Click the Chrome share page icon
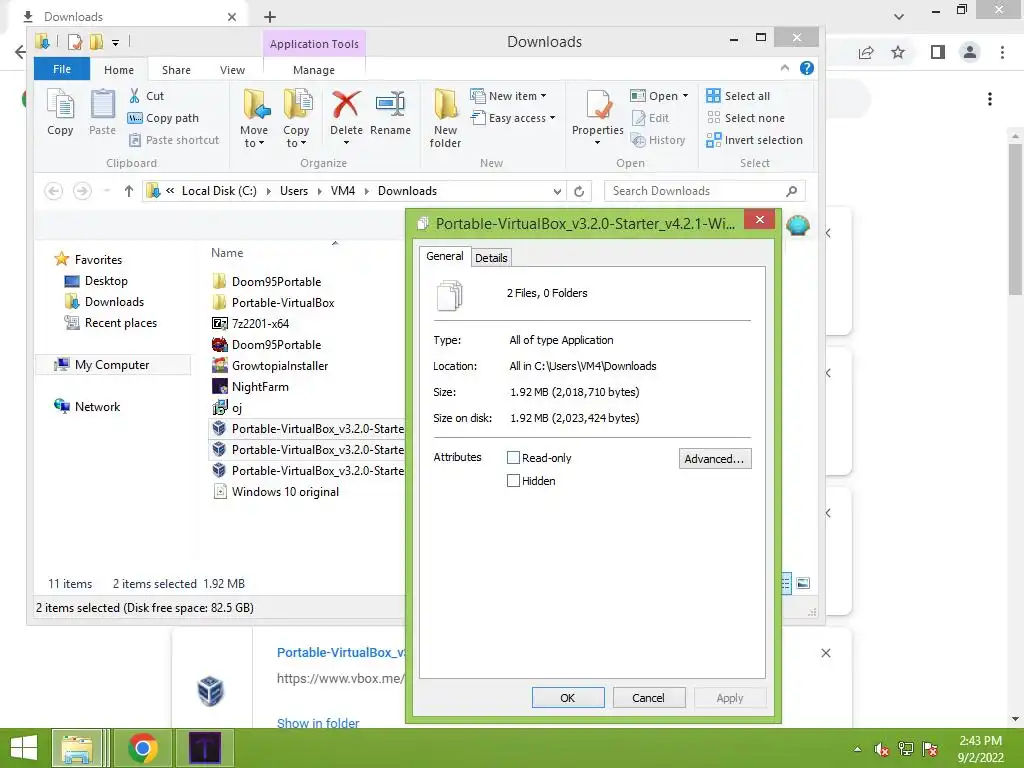The height and width of the screenshot is (768, 1024). pyautogui.click(x=866, y=52)
